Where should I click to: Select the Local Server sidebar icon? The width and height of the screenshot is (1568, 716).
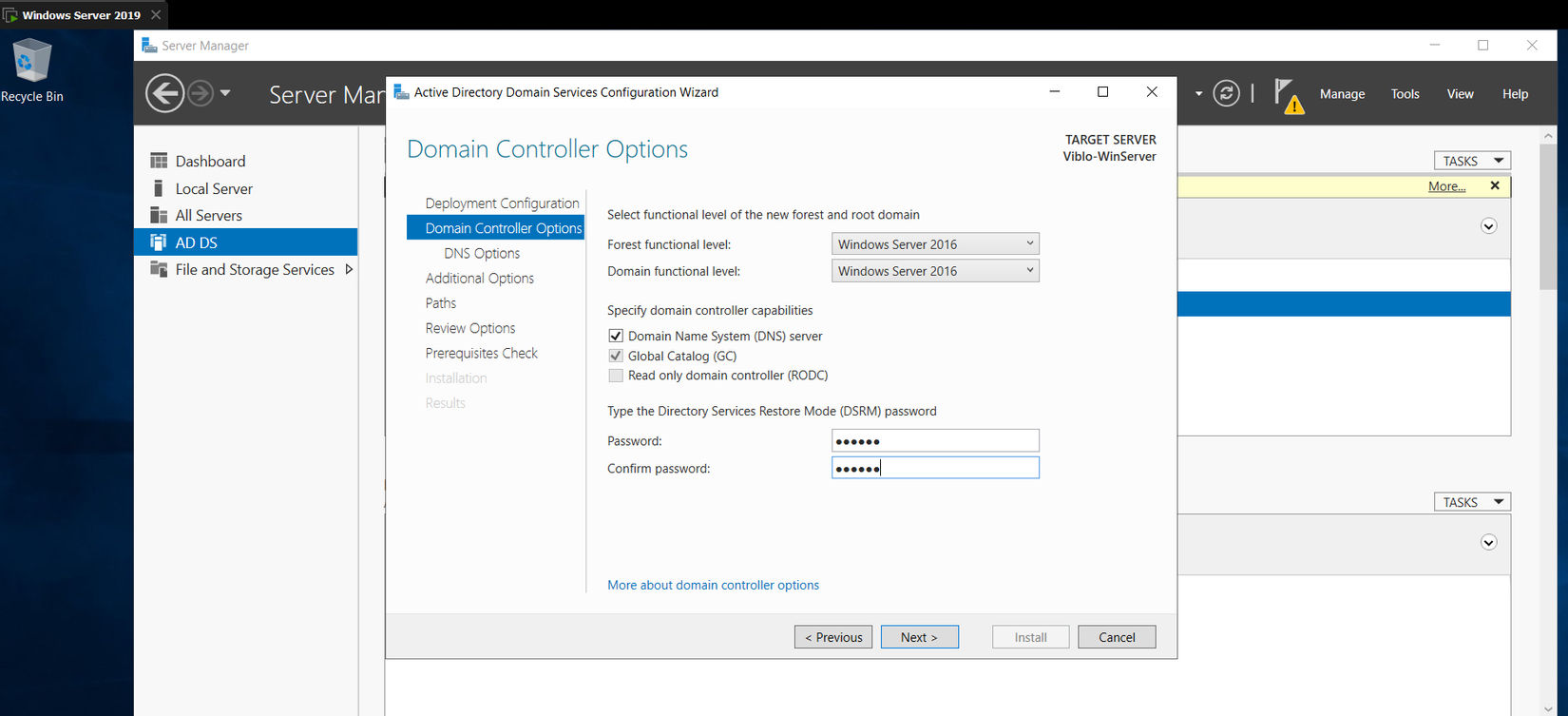[x=159, y=189]
